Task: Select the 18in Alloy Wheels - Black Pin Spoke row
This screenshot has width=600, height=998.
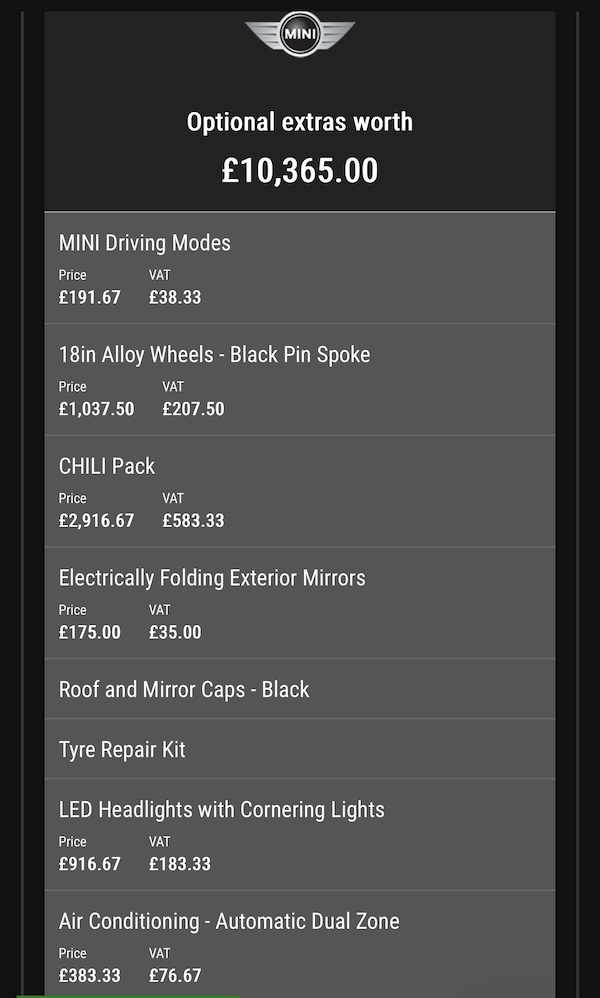Action: pos(214,355)
